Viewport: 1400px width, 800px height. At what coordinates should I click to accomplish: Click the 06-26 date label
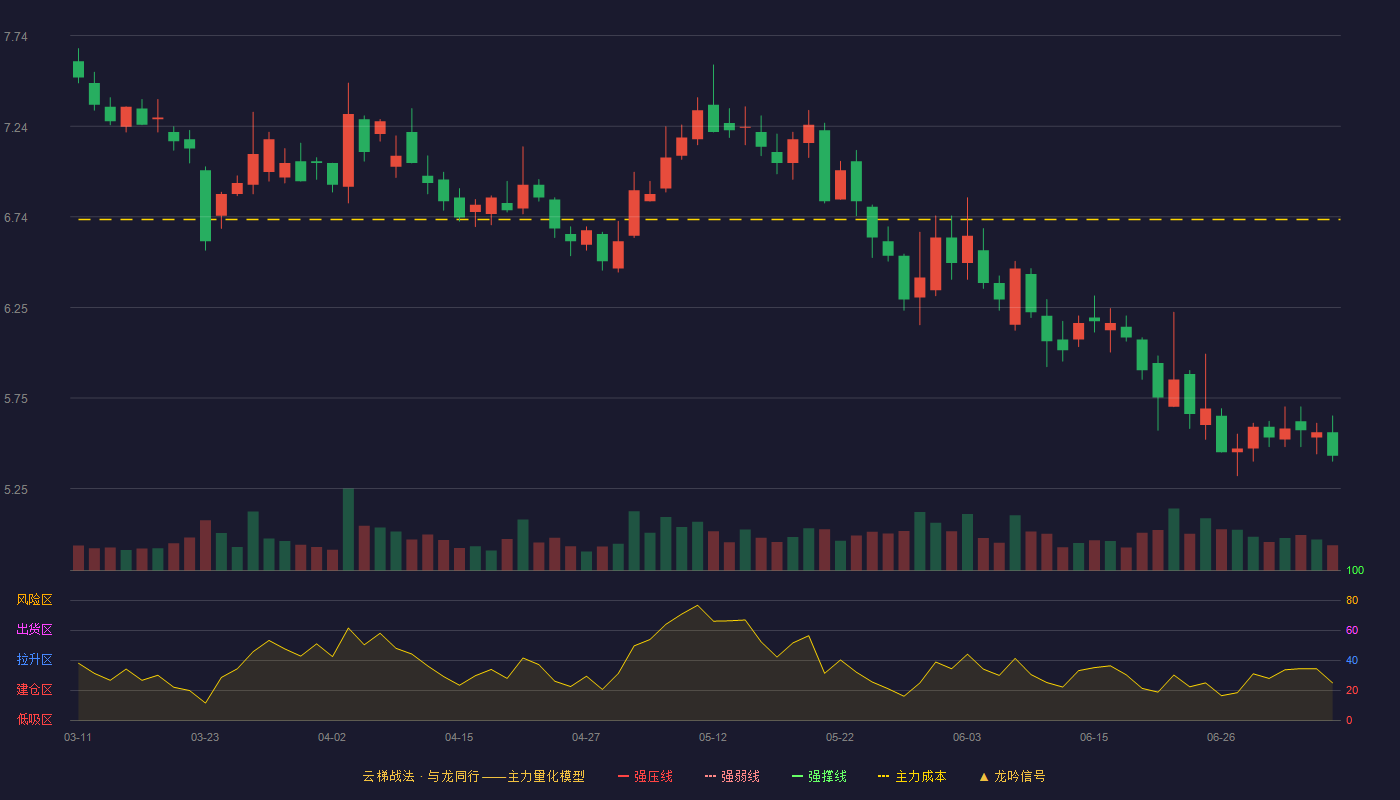[x=1221, y=737]
